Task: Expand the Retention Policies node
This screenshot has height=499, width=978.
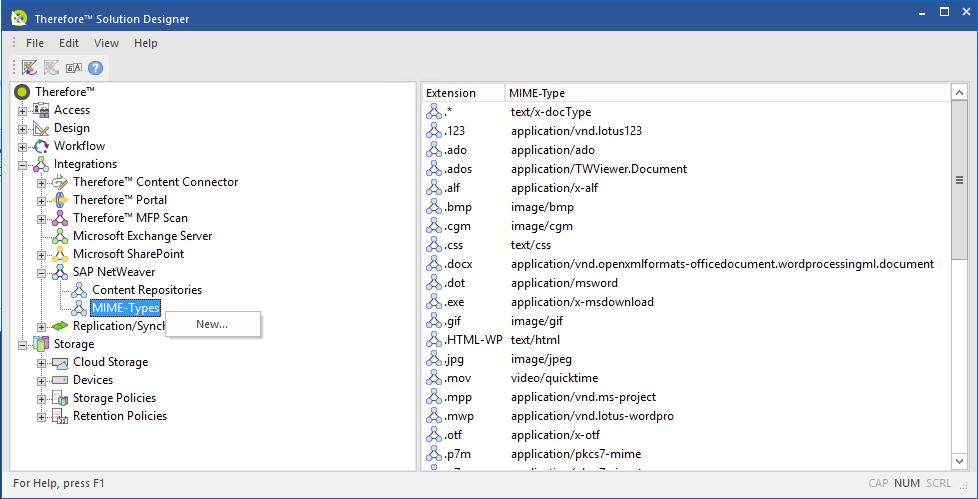Action: [x=42, y=416]
